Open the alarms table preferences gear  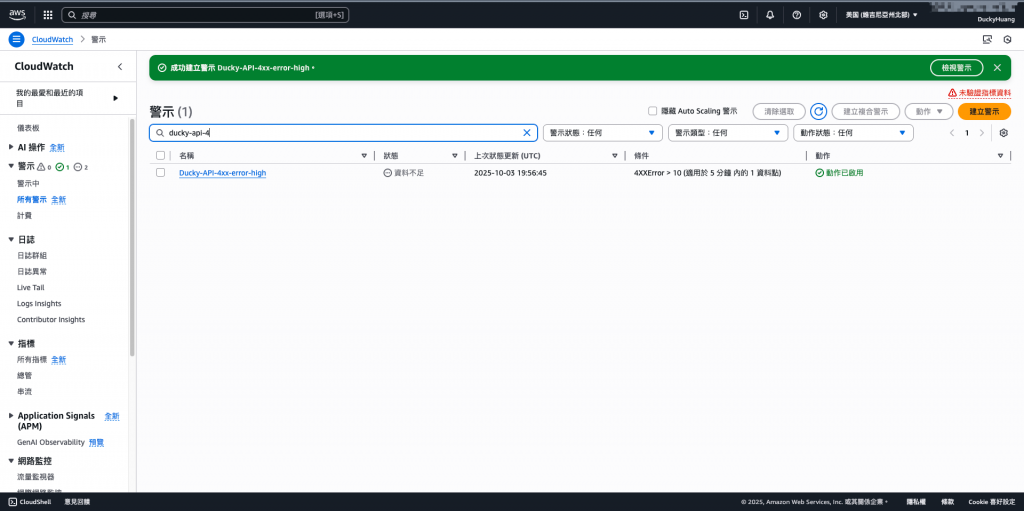1004,133
